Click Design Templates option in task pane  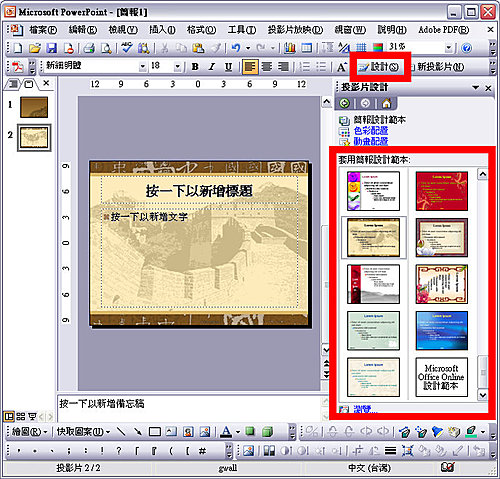tap(379, 120)
